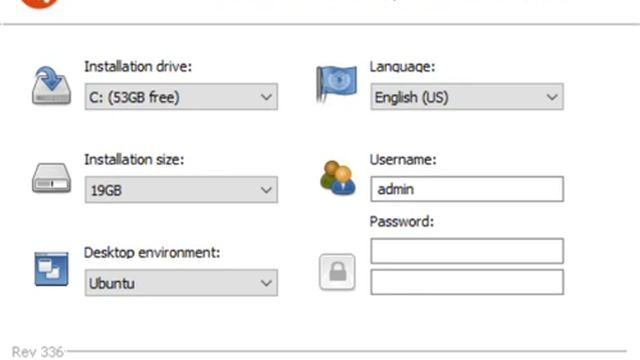Click the hard disk installation size icon
Screen dimensions: 640x360
[x=51, y=178]
